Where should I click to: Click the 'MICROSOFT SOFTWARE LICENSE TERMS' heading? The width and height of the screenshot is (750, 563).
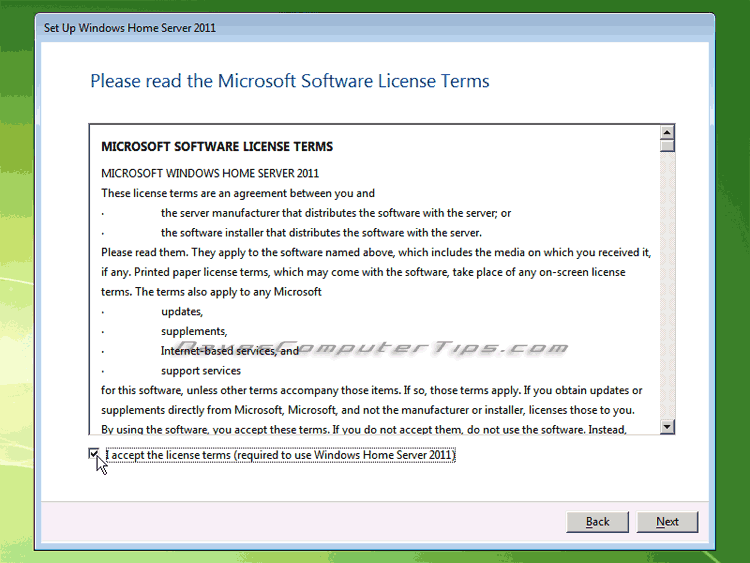coord(217,146)
